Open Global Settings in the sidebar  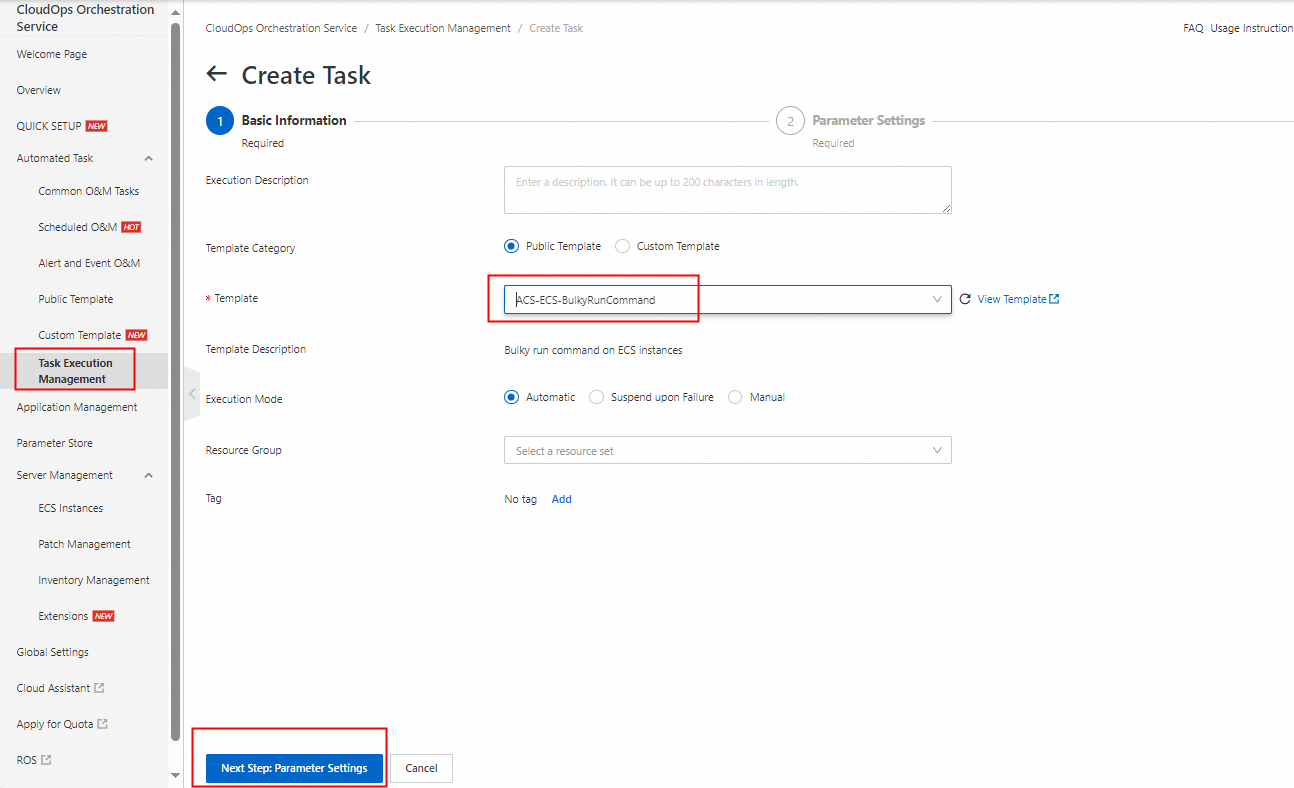click(x=53, y=652)
